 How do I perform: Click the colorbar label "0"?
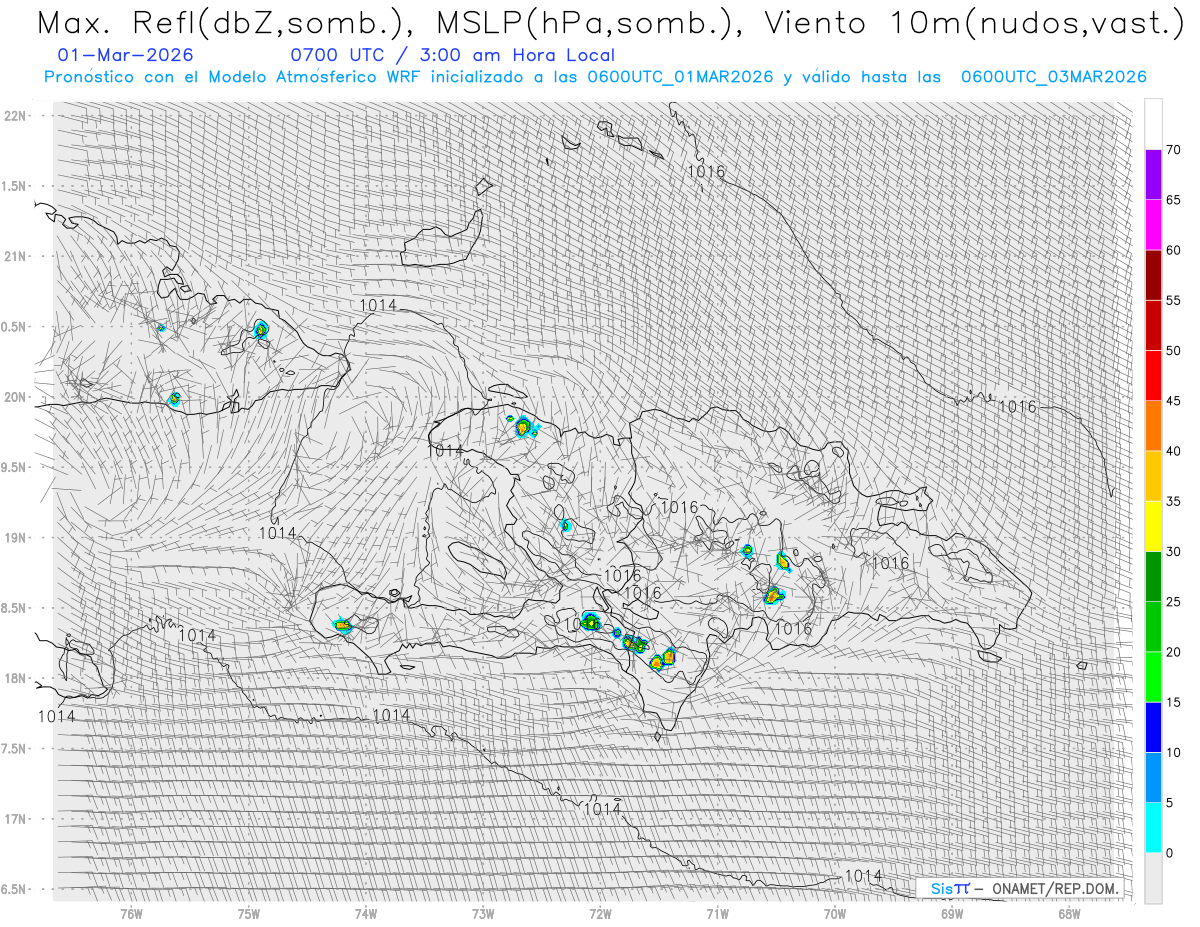1170,853
